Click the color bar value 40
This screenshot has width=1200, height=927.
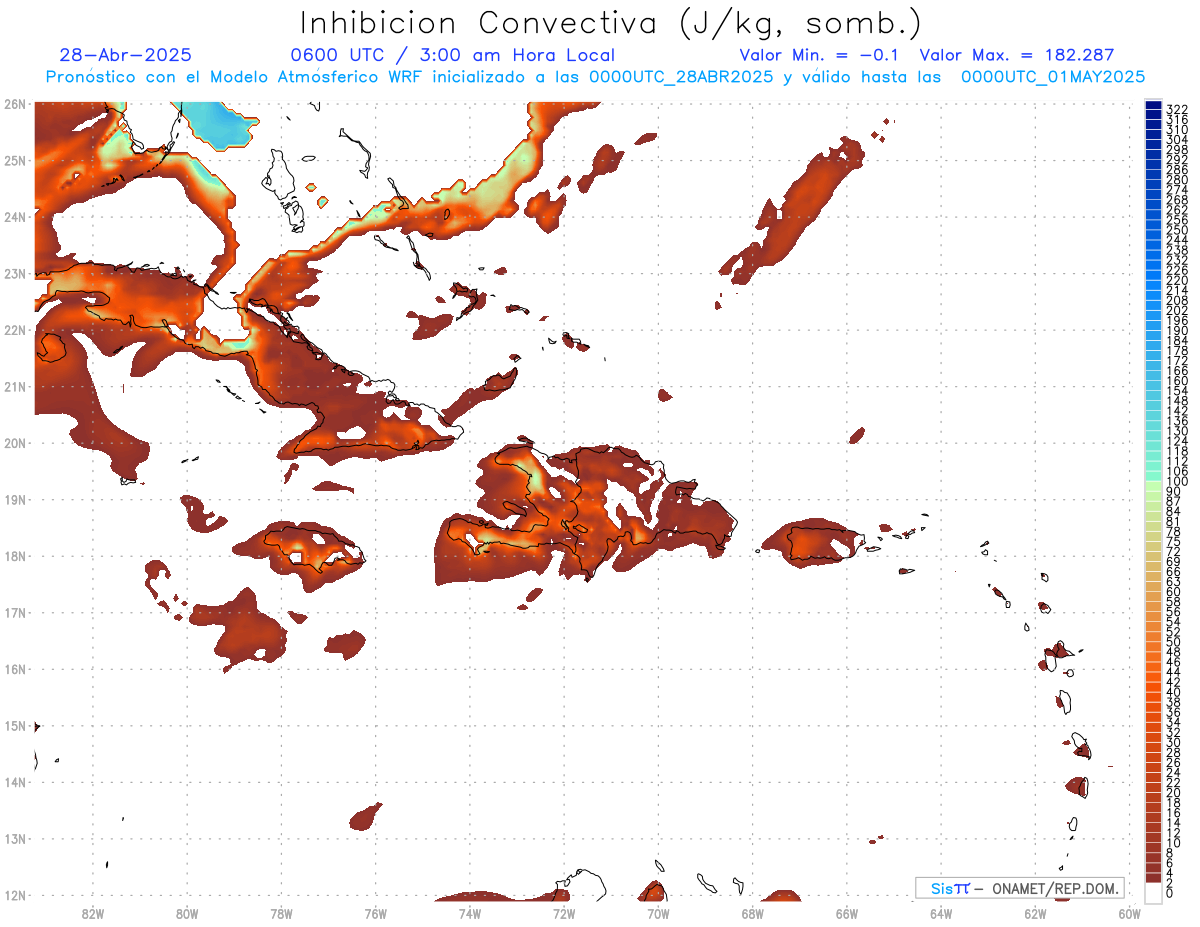point(1173,692)
